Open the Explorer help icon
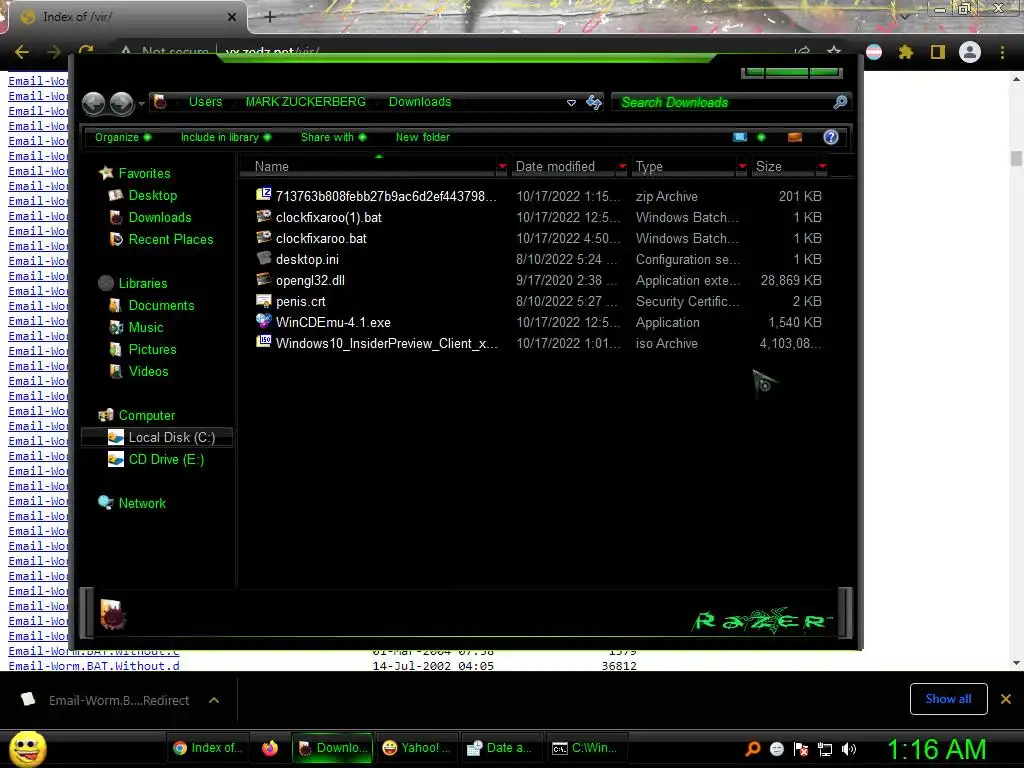This screenshot has height=768, width=1024. tap(831, 137)
